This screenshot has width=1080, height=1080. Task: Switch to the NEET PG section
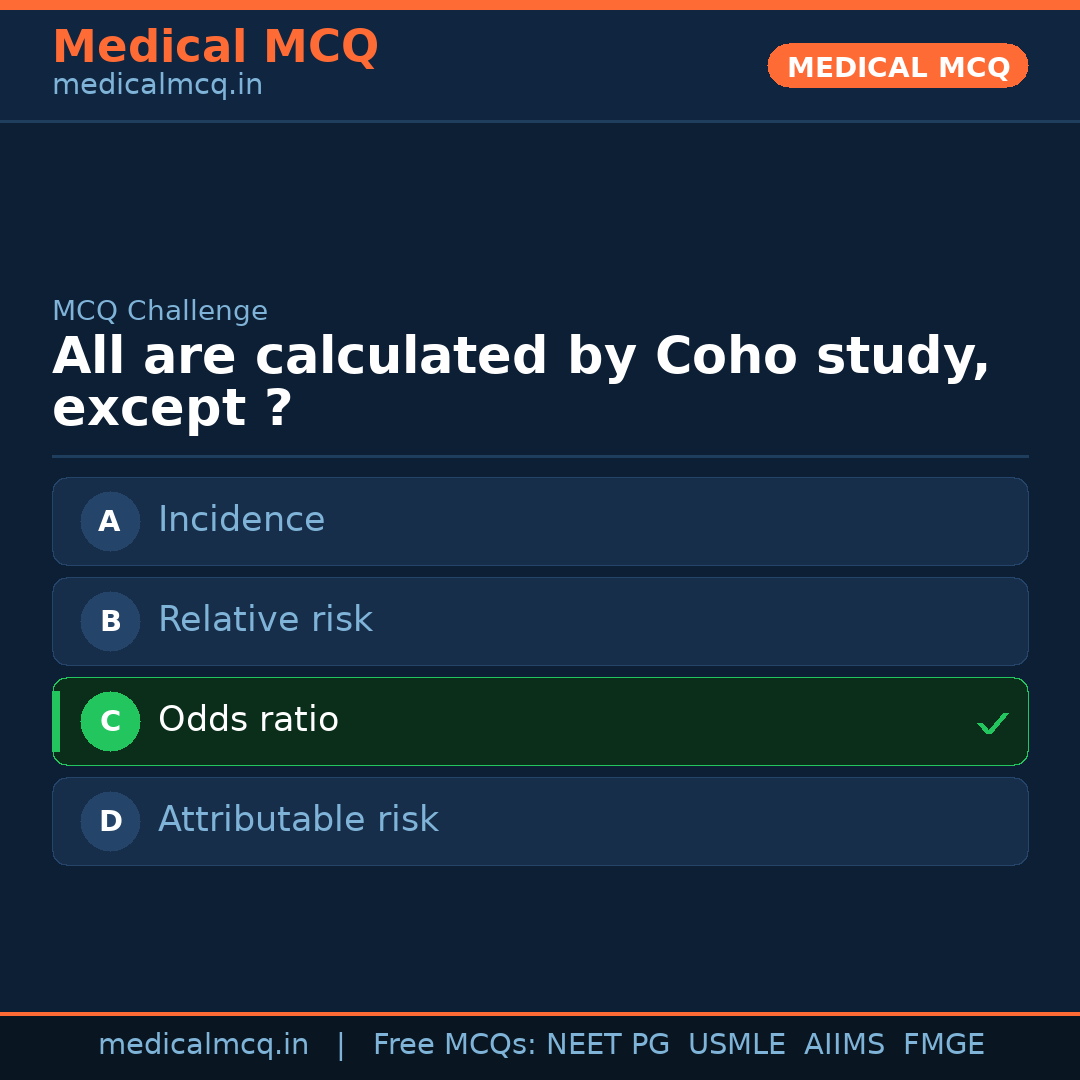(607, 1044)
